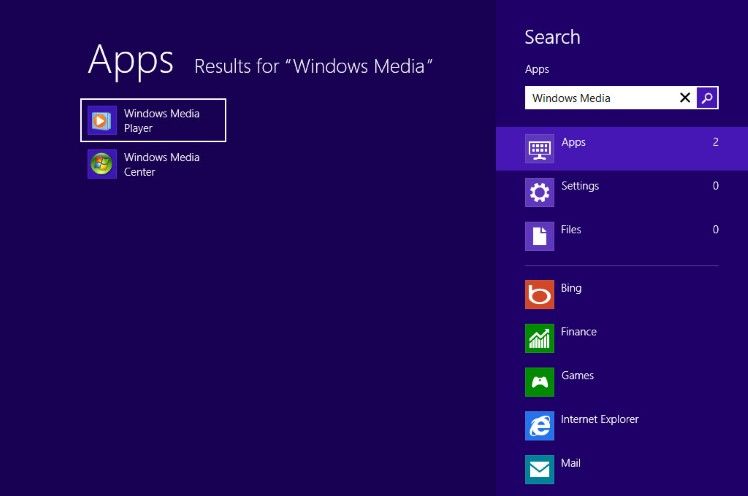Select "Windows Media Player" result text
Image resolution: width=748 pixels, height=496 pixels.
click(162, 121)
